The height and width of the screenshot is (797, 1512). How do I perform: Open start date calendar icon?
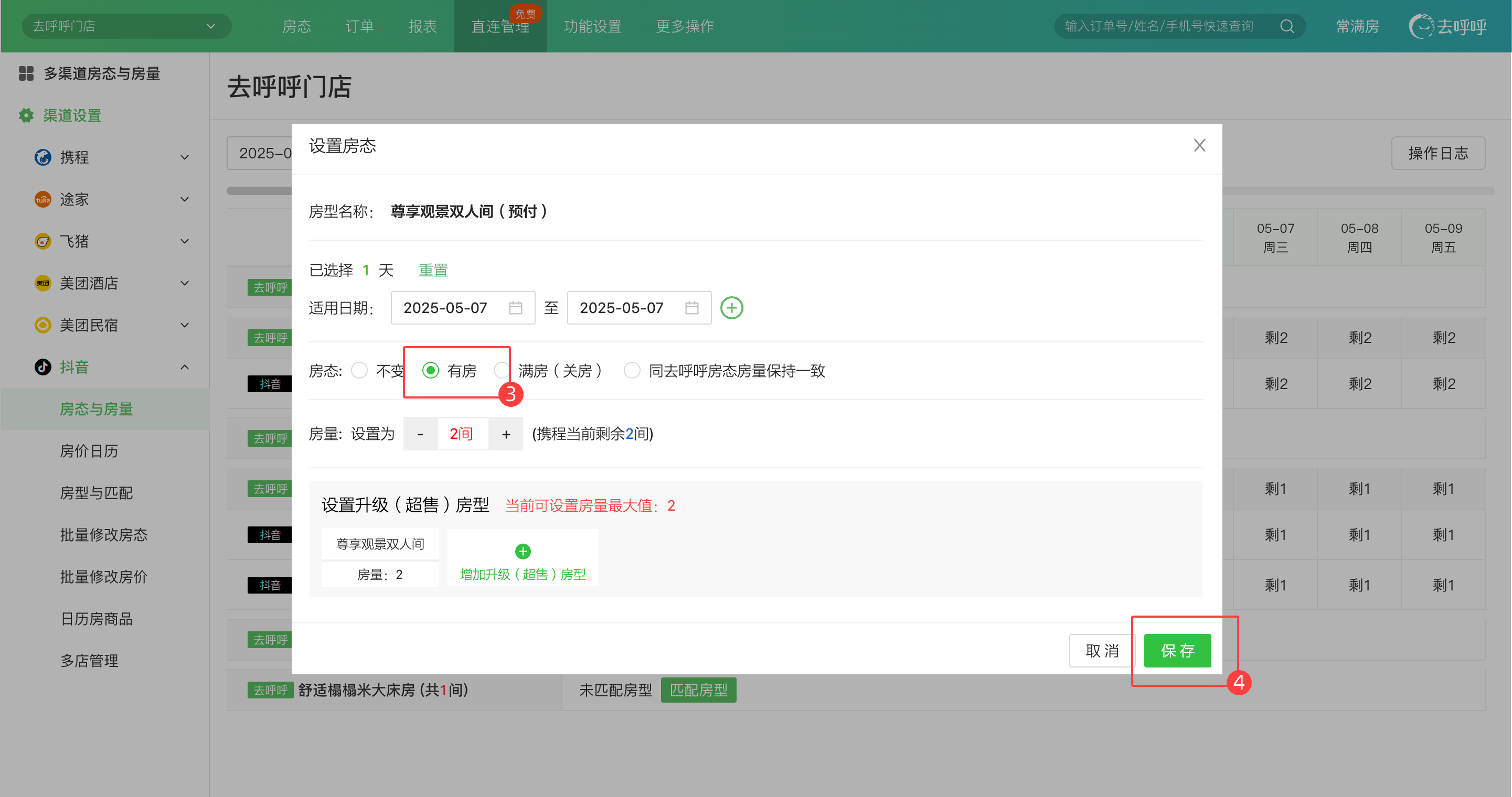click(515, 308)
